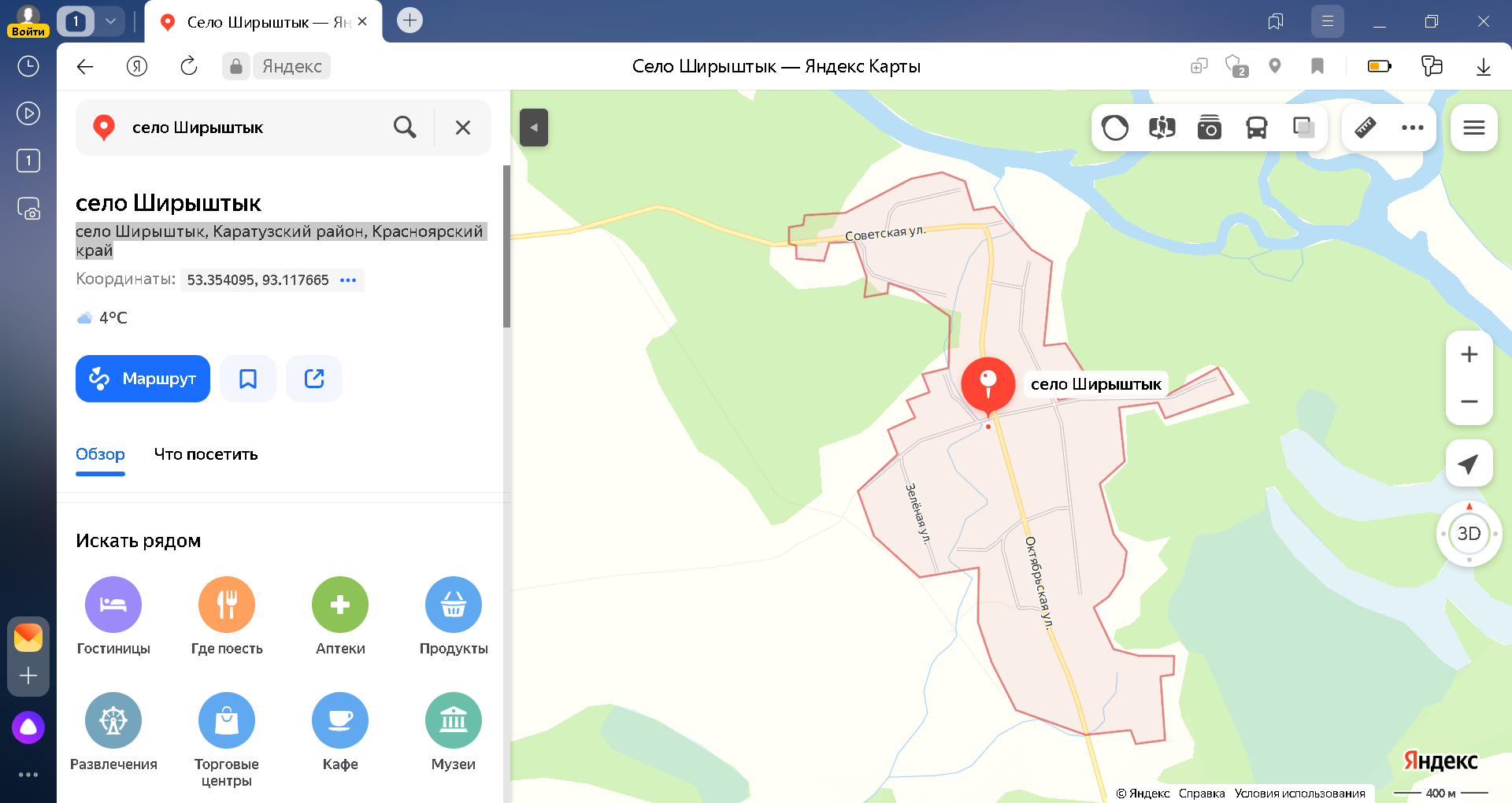Open Protect shield with badge 2
Screen dimensions: 1512x803
[x=1236, y=66]
